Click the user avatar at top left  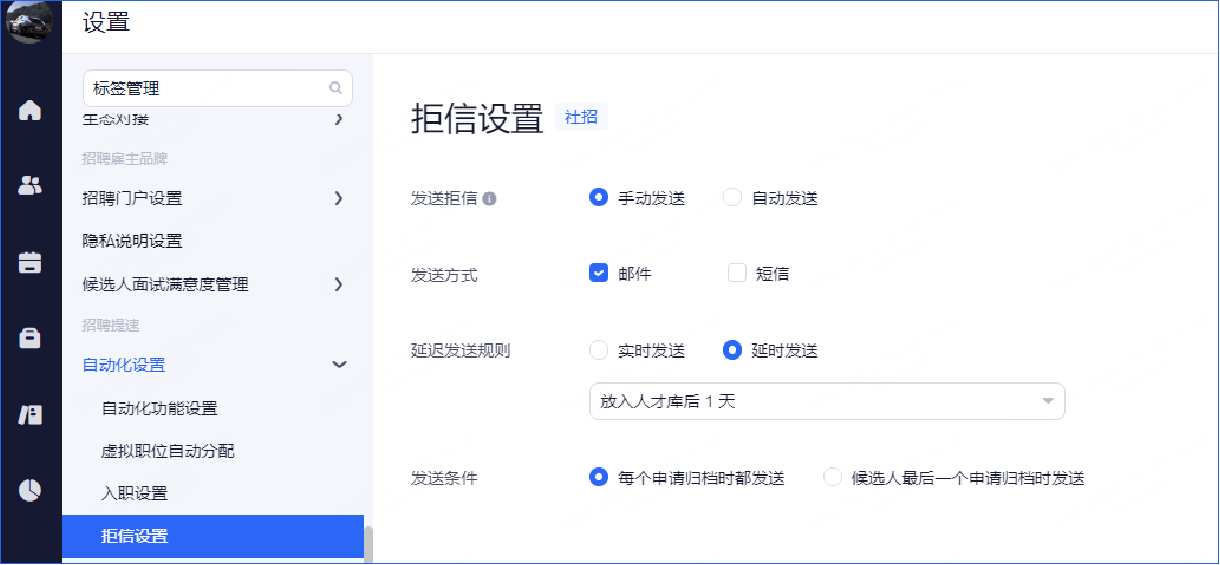pyautogui.click(x=30, y=22)
